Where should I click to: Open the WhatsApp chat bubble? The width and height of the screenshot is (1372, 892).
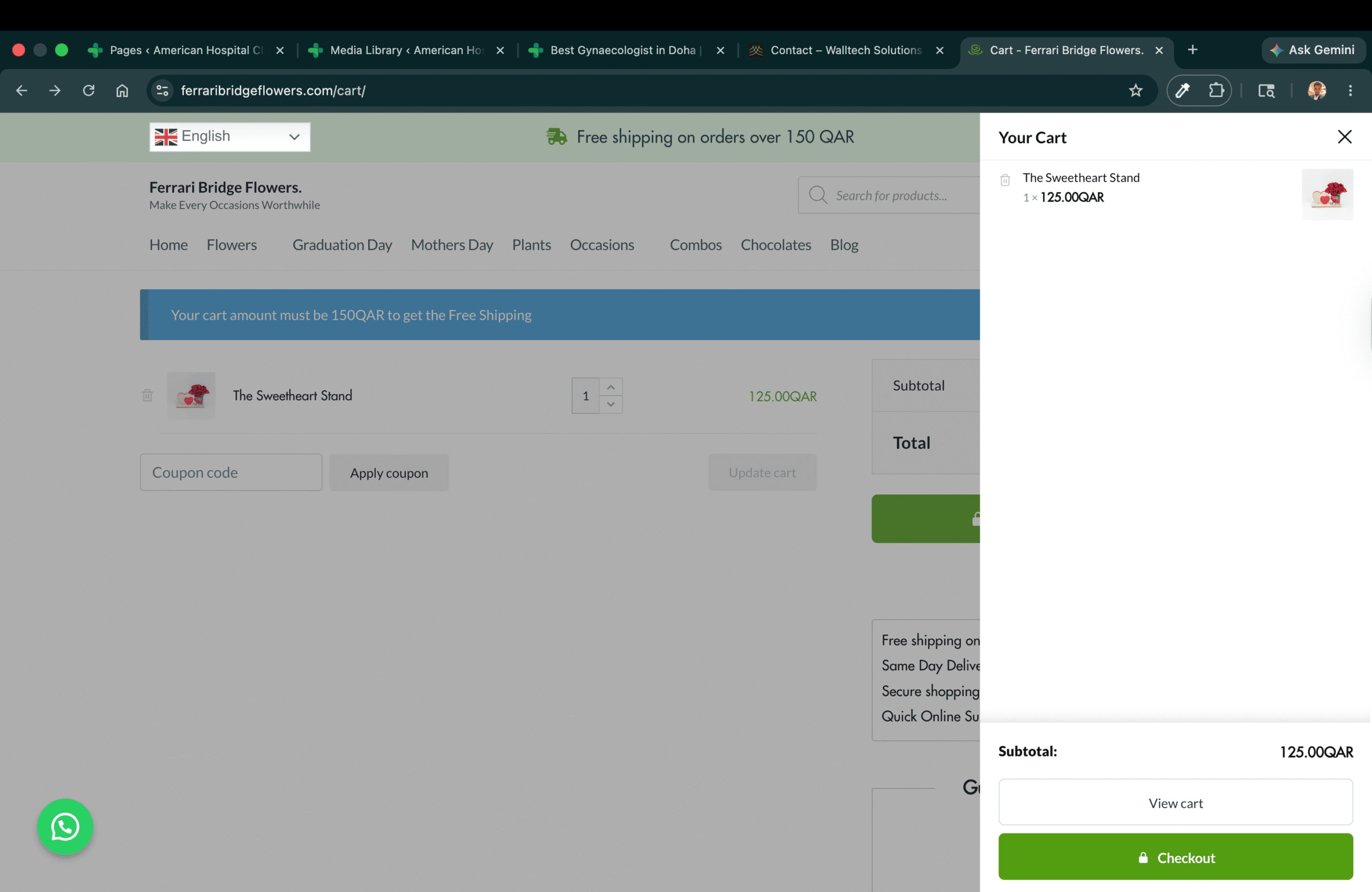point(65,826)
